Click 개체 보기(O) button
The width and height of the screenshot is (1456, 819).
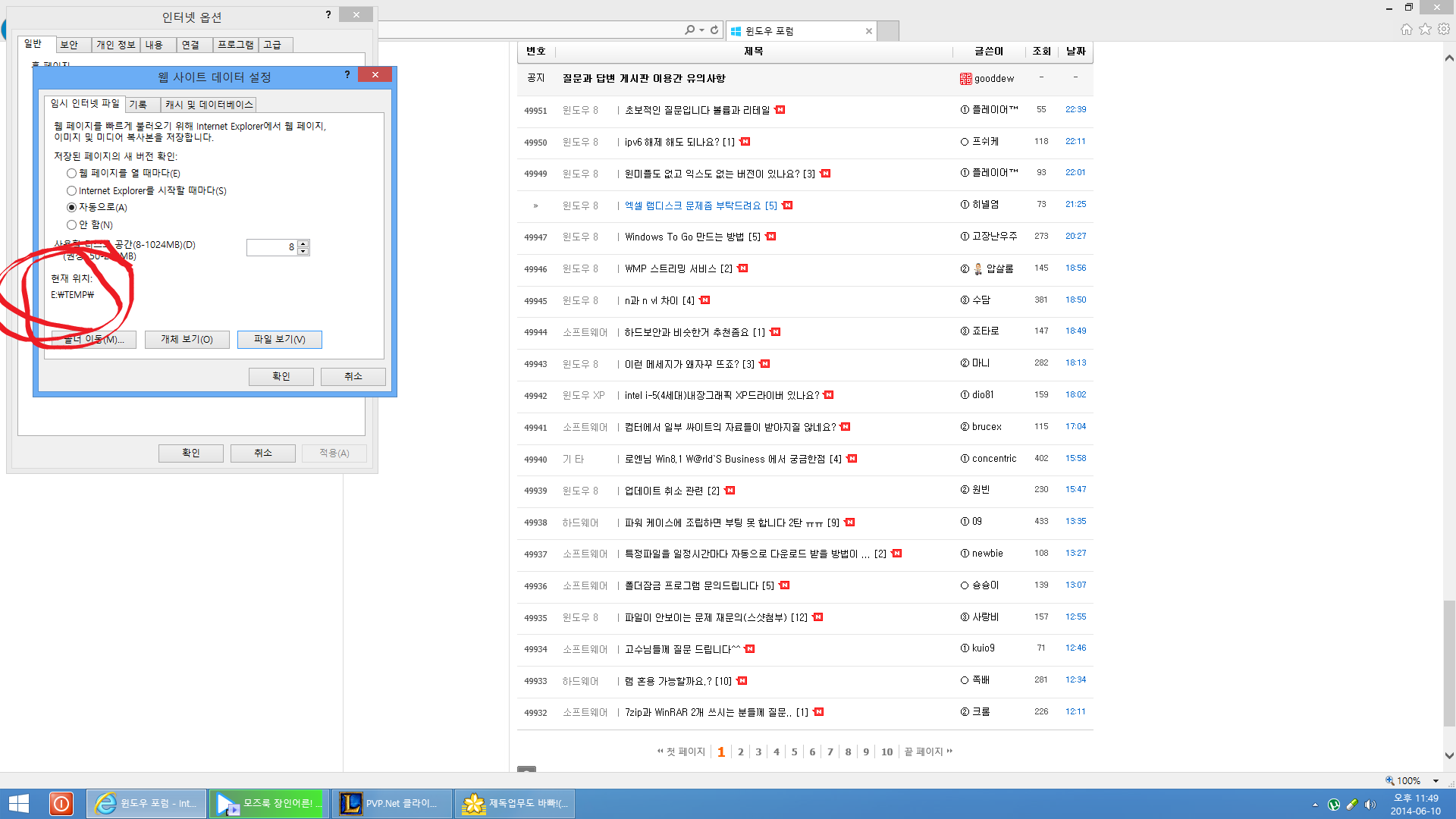tap(187, 340)
